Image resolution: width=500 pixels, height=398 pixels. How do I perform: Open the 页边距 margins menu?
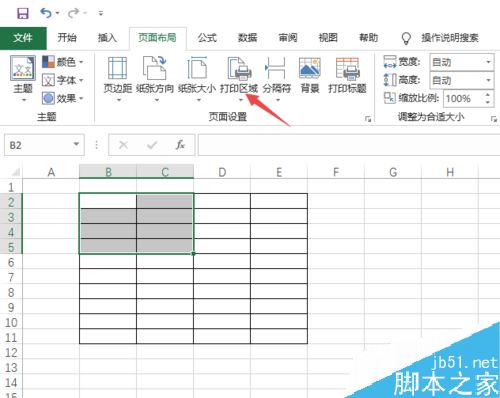pyautogui.click(x=118, y=79)
